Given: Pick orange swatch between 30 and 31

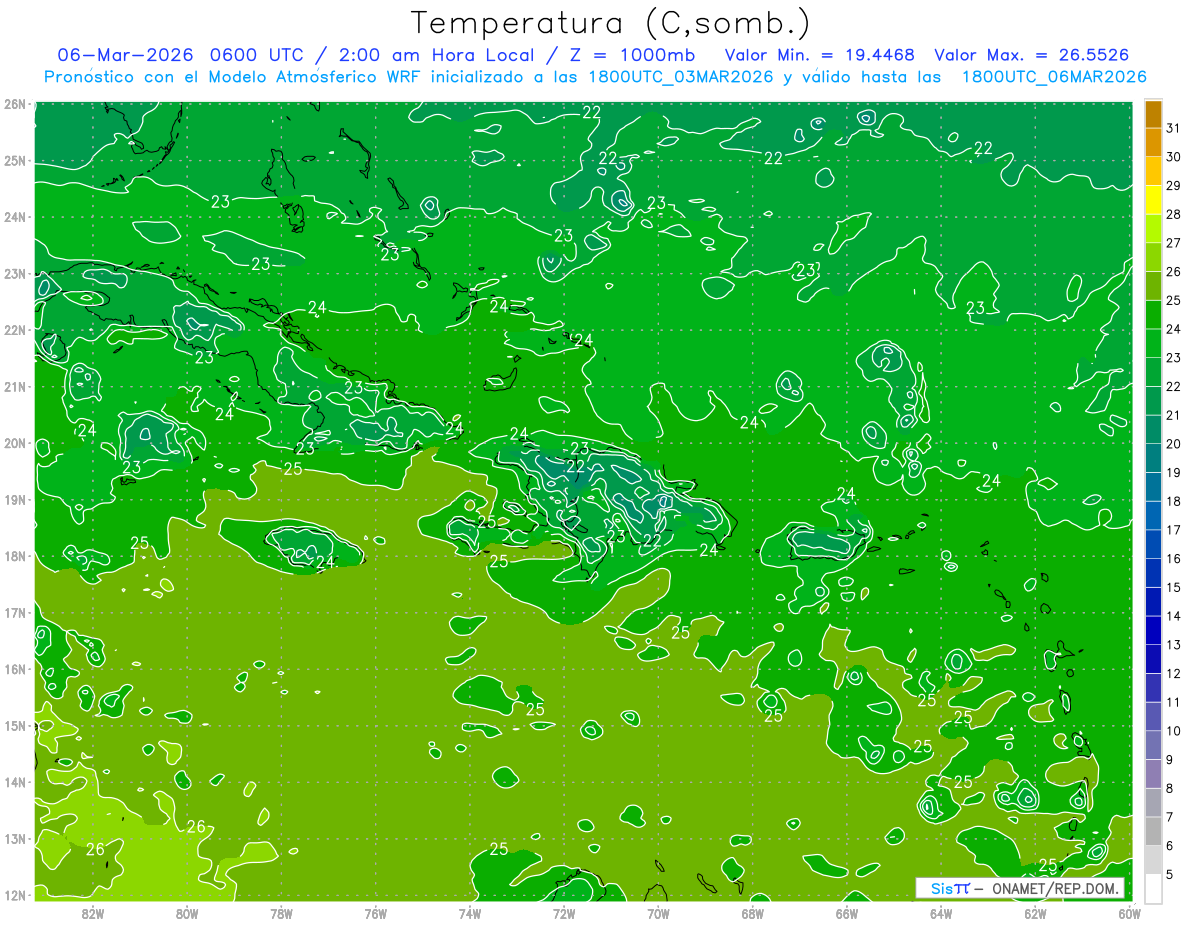Looking at the screenshot, I should coord(1153,143).
